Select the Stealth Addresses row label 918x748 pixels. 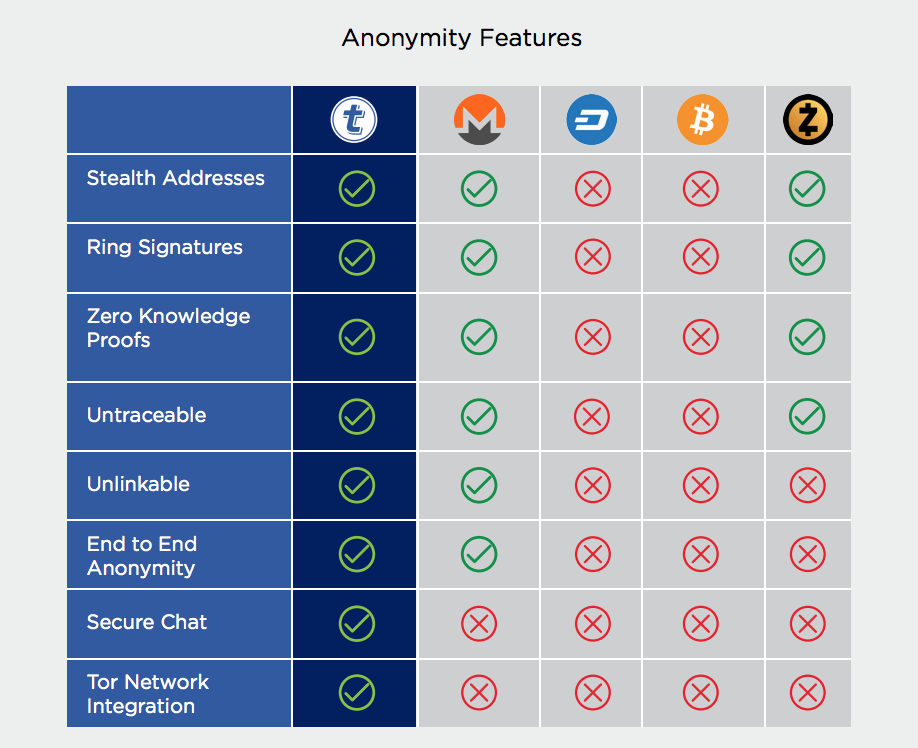click(x=175, y=179)
